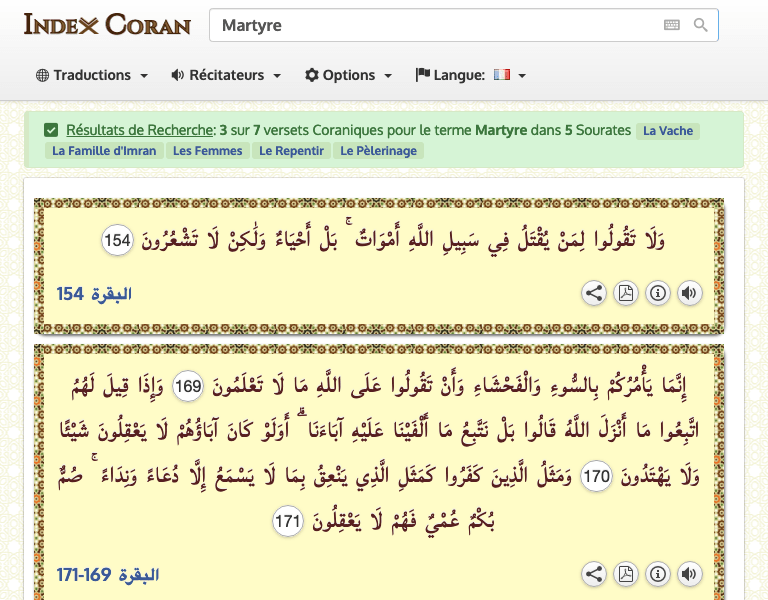Click the speaker icon beside Récitateurs
The image size is (768, 600).
177,75
